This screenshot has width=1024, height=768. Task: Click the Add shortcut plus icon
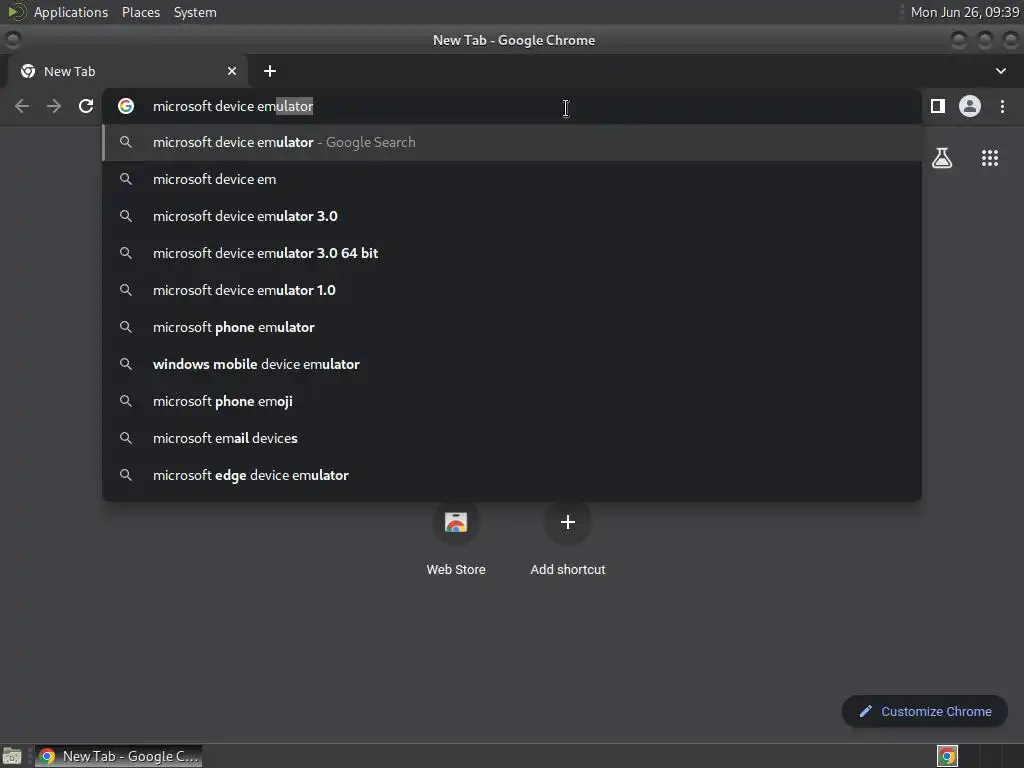click(x=568, y=522)
